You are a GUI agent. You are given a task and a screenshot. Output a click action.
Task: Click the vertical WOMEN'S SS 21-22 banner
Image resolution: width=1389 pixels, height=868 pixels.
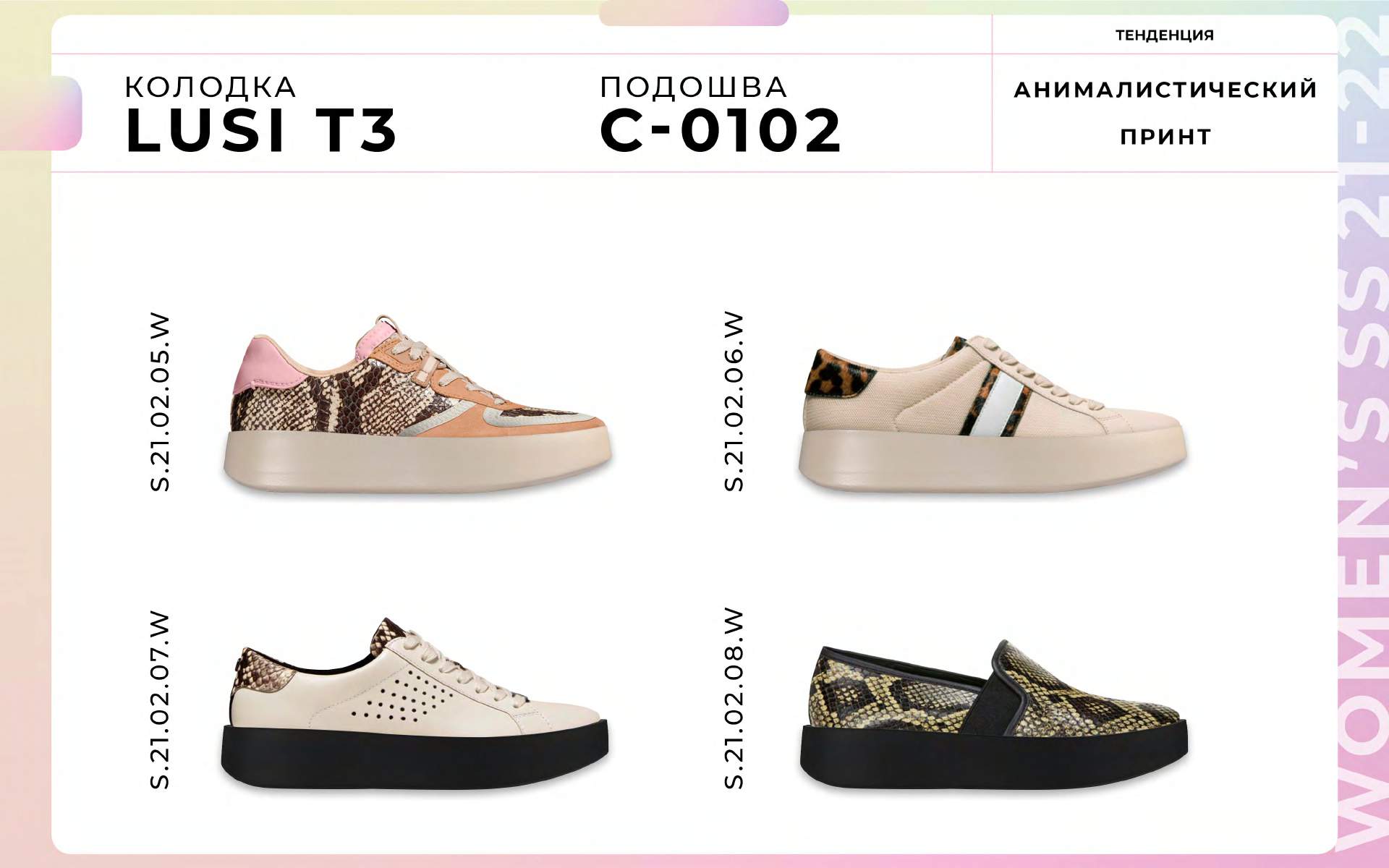pyautogui.click(x=1363, y=434)
